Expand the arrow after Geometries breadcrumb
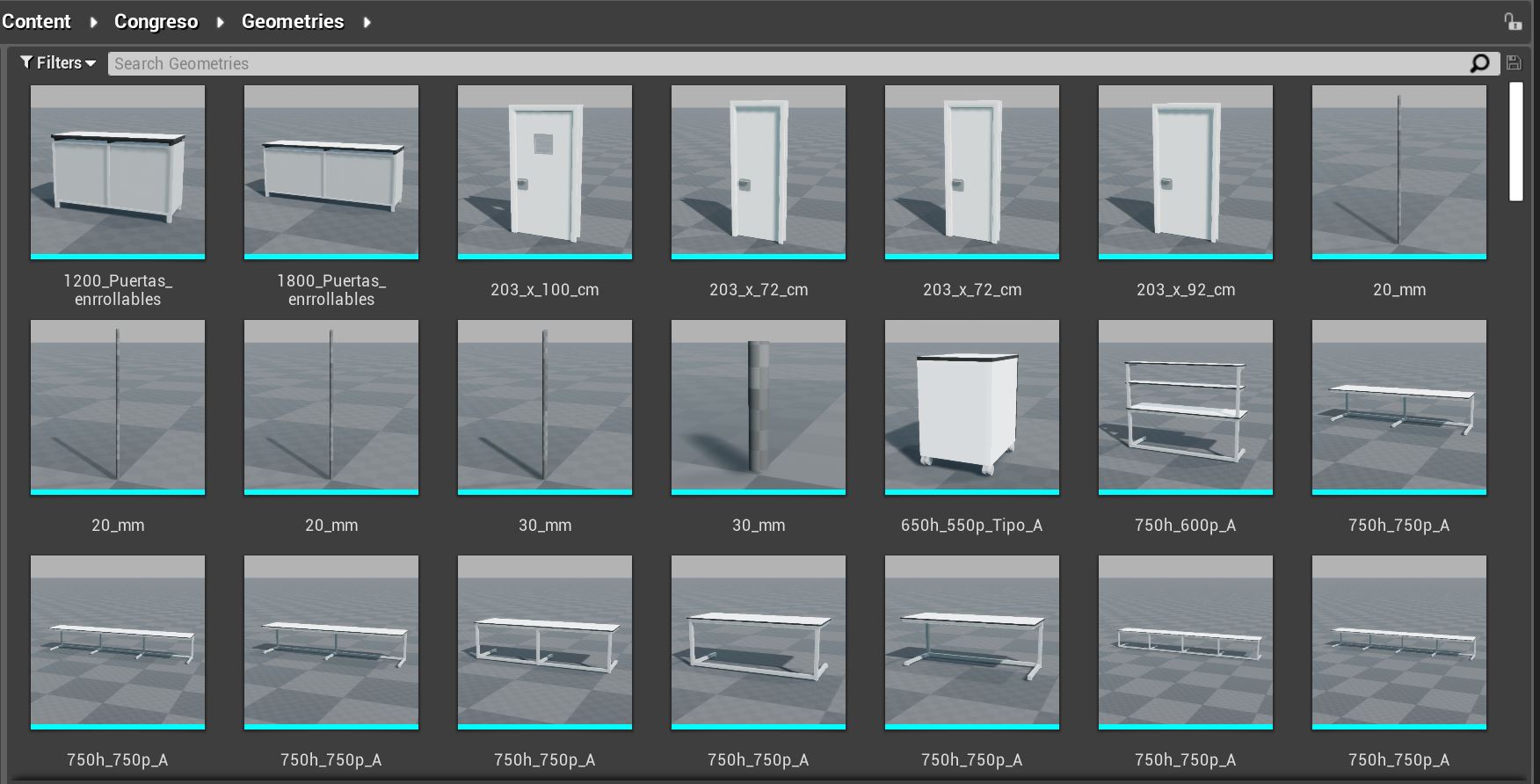 (367, 22)
